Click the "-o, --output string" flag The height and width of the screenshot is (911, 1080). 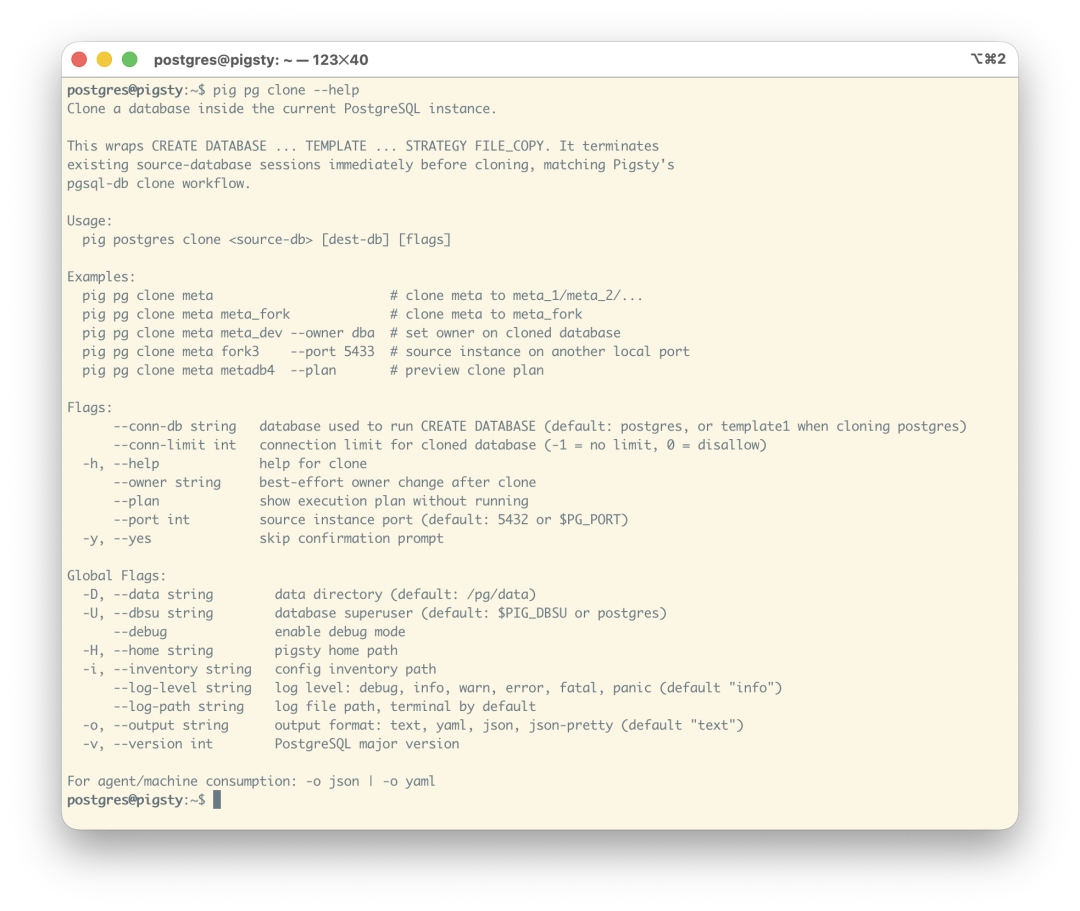point(156,725)
